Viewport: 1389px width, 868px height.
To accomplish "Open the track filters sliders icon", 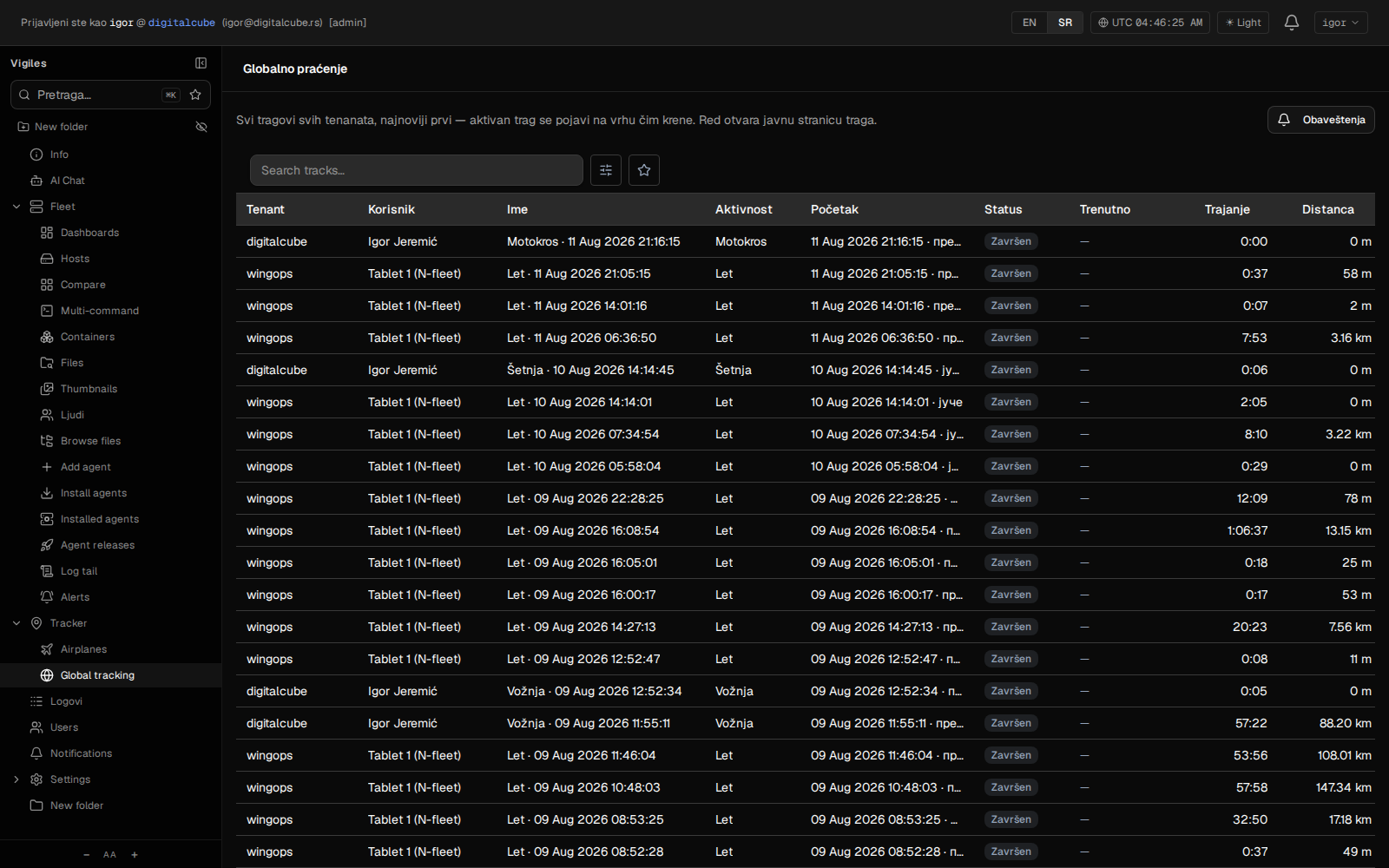I will (x=606, y=170).
